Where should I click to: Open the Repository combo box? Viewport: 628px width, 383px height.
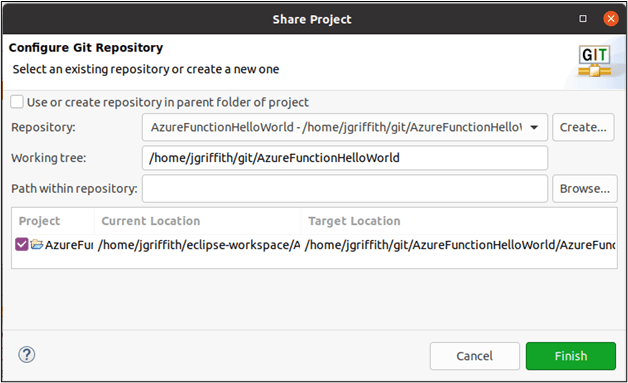345,127
